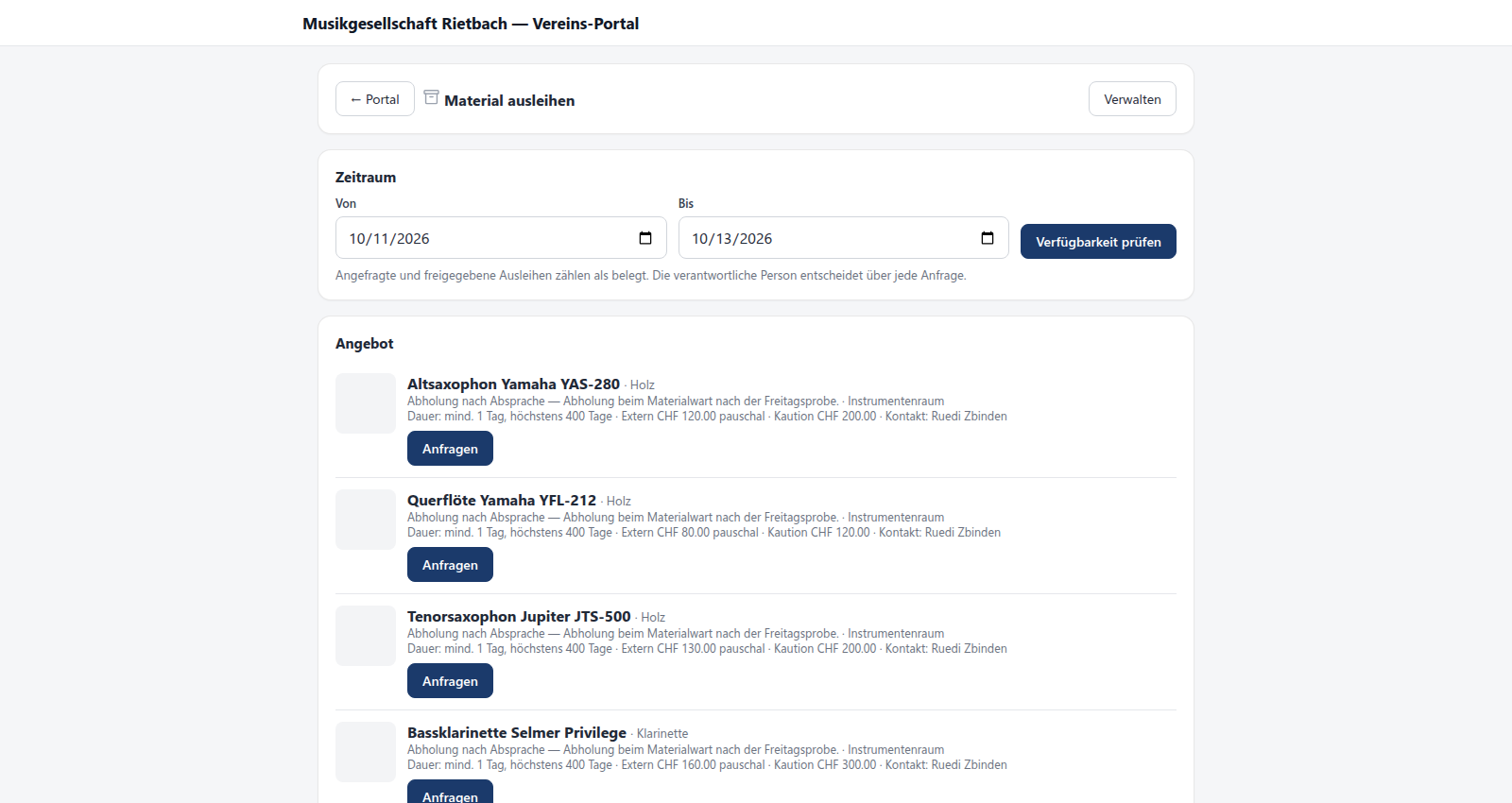Screen dimensions: 1512x803
Task: Open calendar picker in the Von date field
Action: click(x=645, y=238)
